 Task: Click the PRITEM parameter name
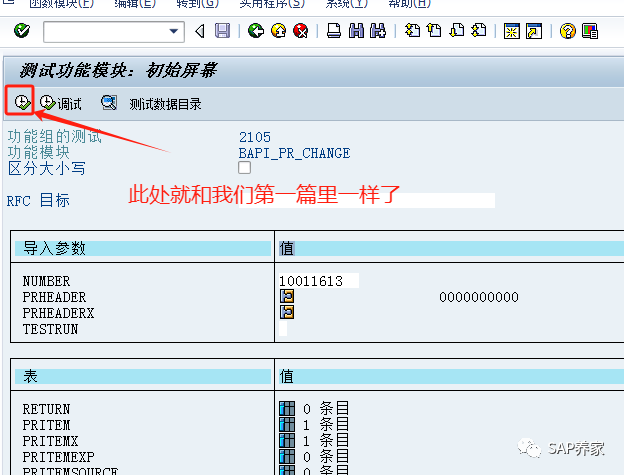point(46,425)
